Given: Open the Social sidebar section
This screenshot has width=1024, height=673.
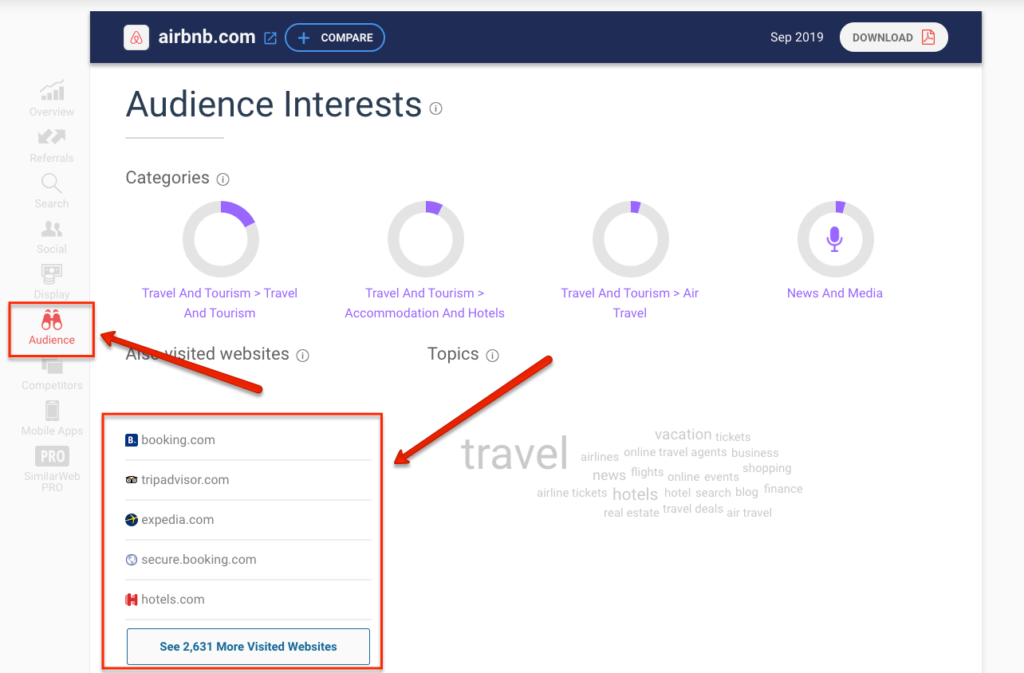Looking at the screenshot, I should (x=52, y=237).
